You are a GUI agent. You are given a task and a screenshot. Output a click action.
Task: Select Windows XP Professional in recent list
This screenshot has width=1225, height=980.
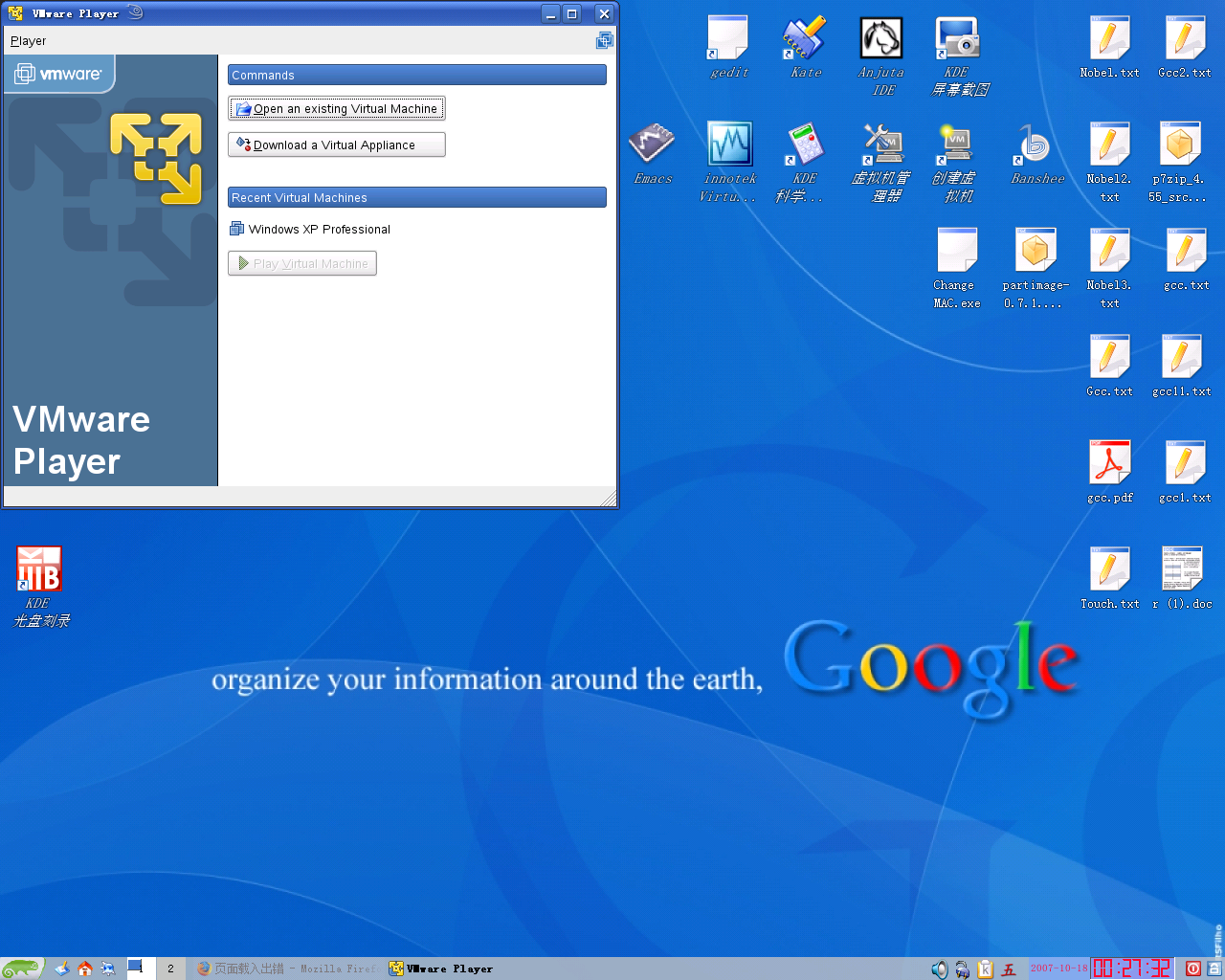tap(310, 229)
